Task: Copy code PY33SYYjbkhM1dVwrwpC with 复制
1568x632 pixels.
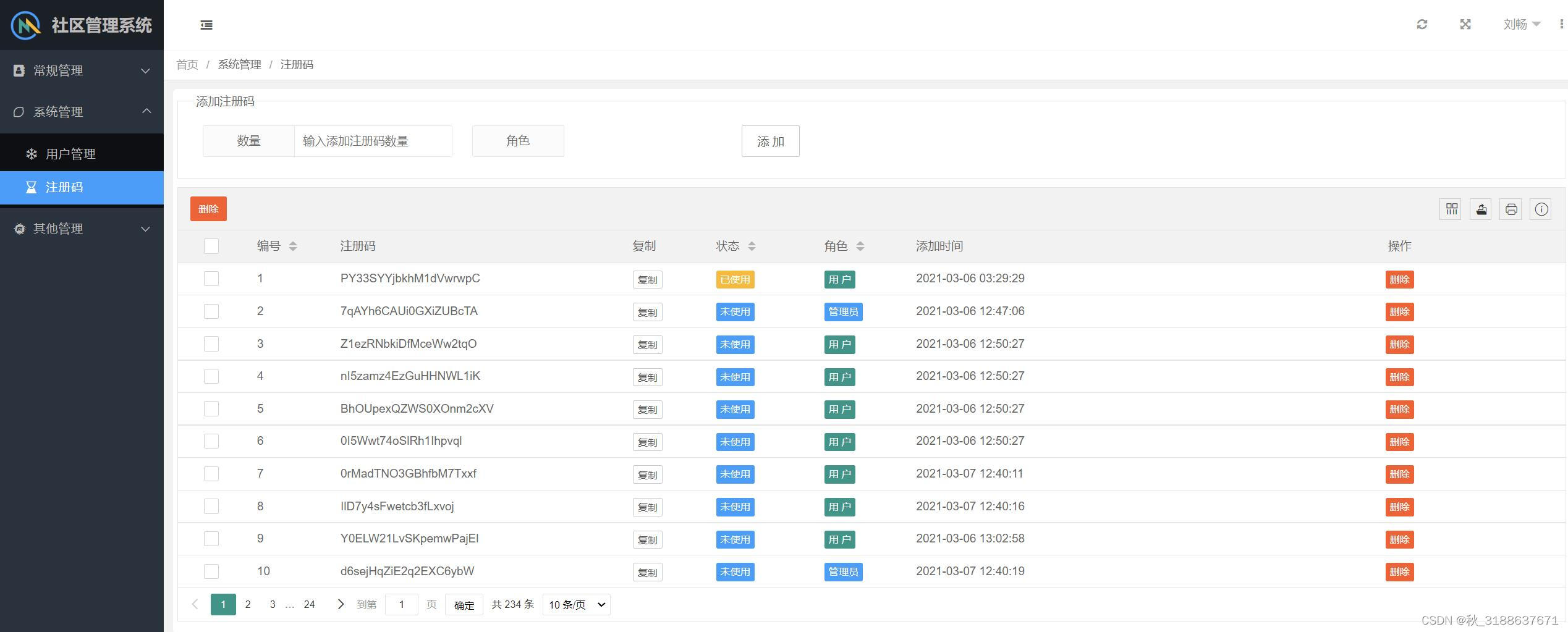Action: tap(648, 280)
